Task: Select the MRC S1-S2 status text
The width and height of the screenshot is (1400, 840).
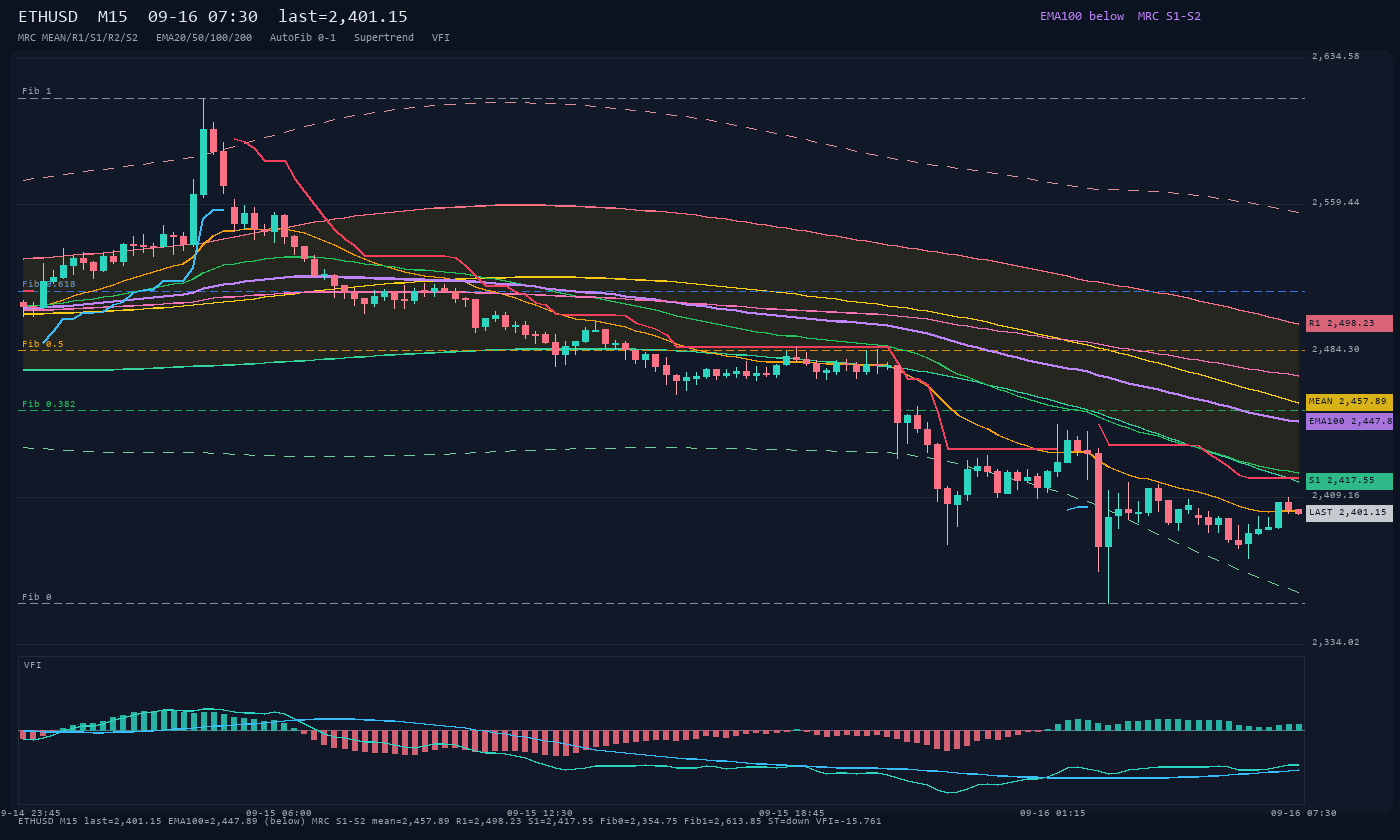Action: [1169, 16]
